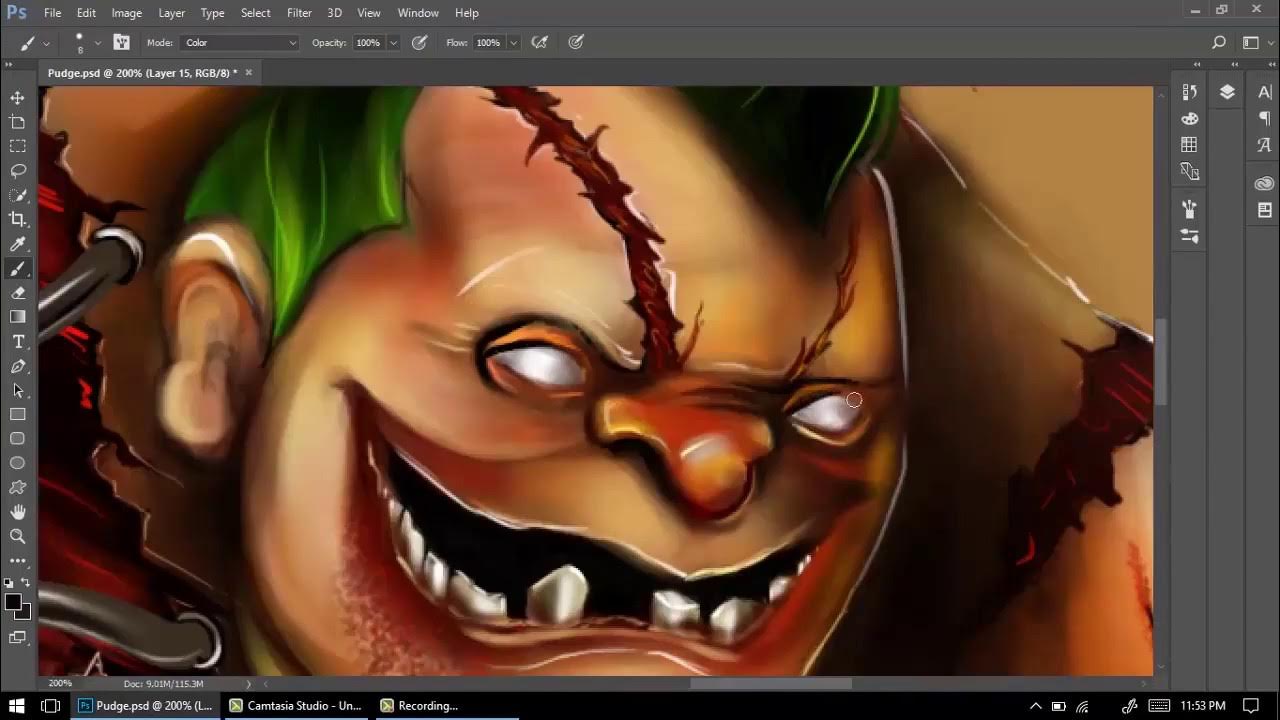
Task: Select the Rounded Rectangle tool
Action: pos(17,439)
